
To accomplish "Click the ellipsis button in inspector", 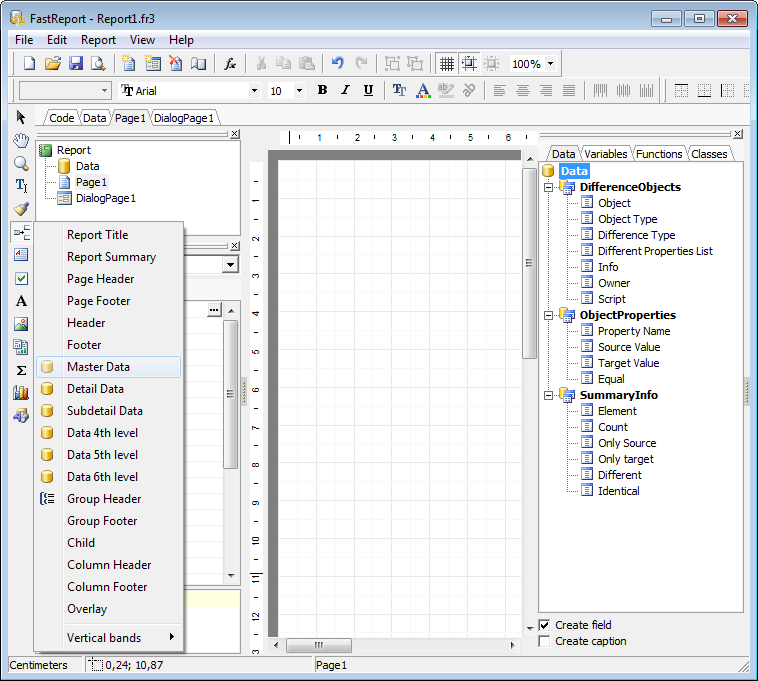I will (214, 309).
